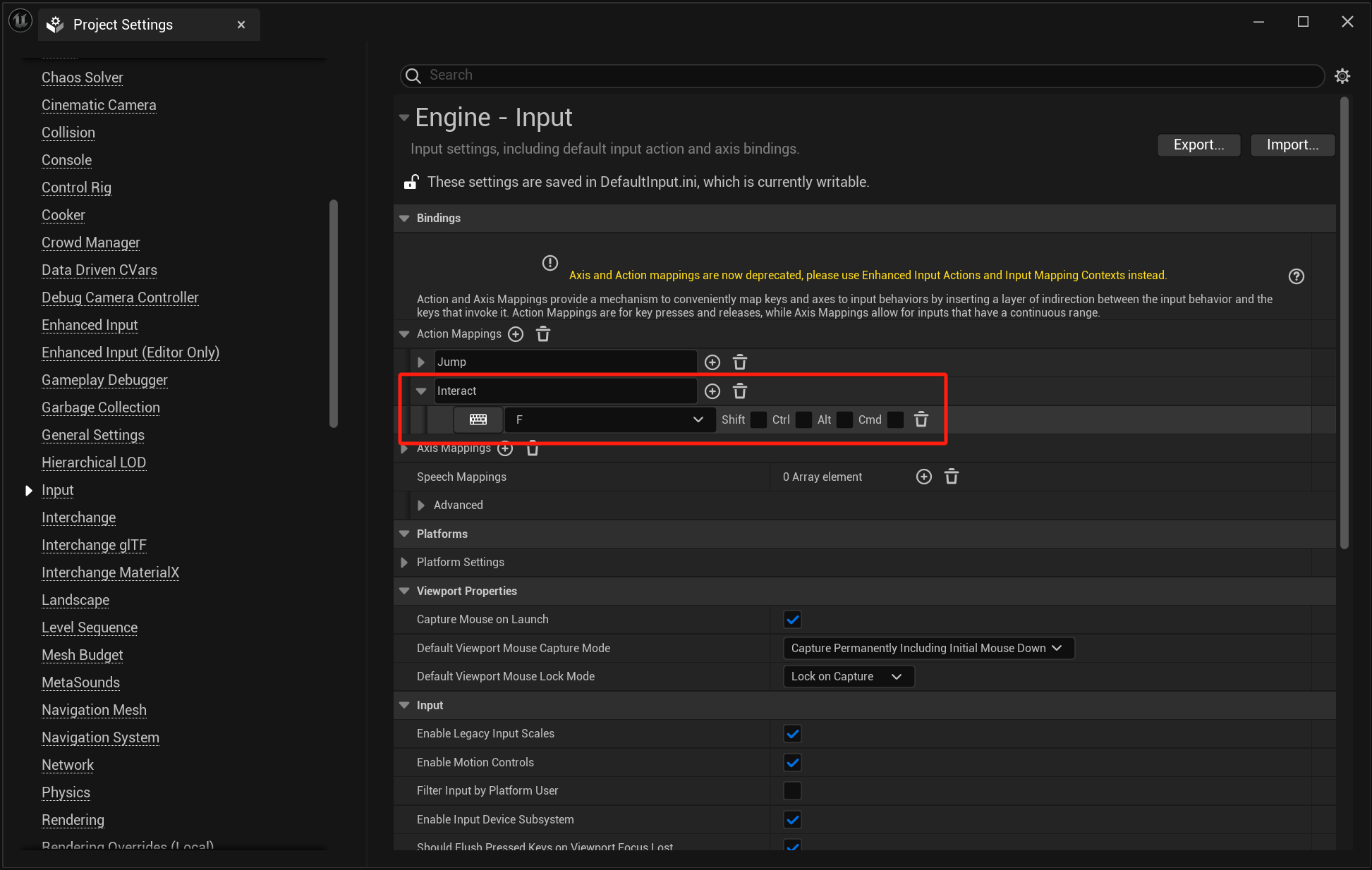Clear Axis Mappings with trash icon
1372x870 pixels.
tap(533, 448)
